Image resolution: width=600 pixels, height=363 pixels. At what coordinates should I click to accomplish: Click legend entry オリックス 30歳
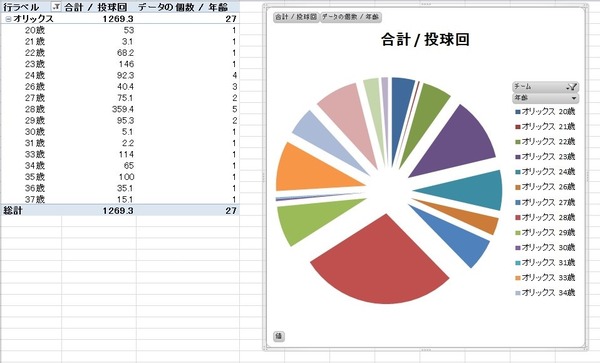point(545,247)
